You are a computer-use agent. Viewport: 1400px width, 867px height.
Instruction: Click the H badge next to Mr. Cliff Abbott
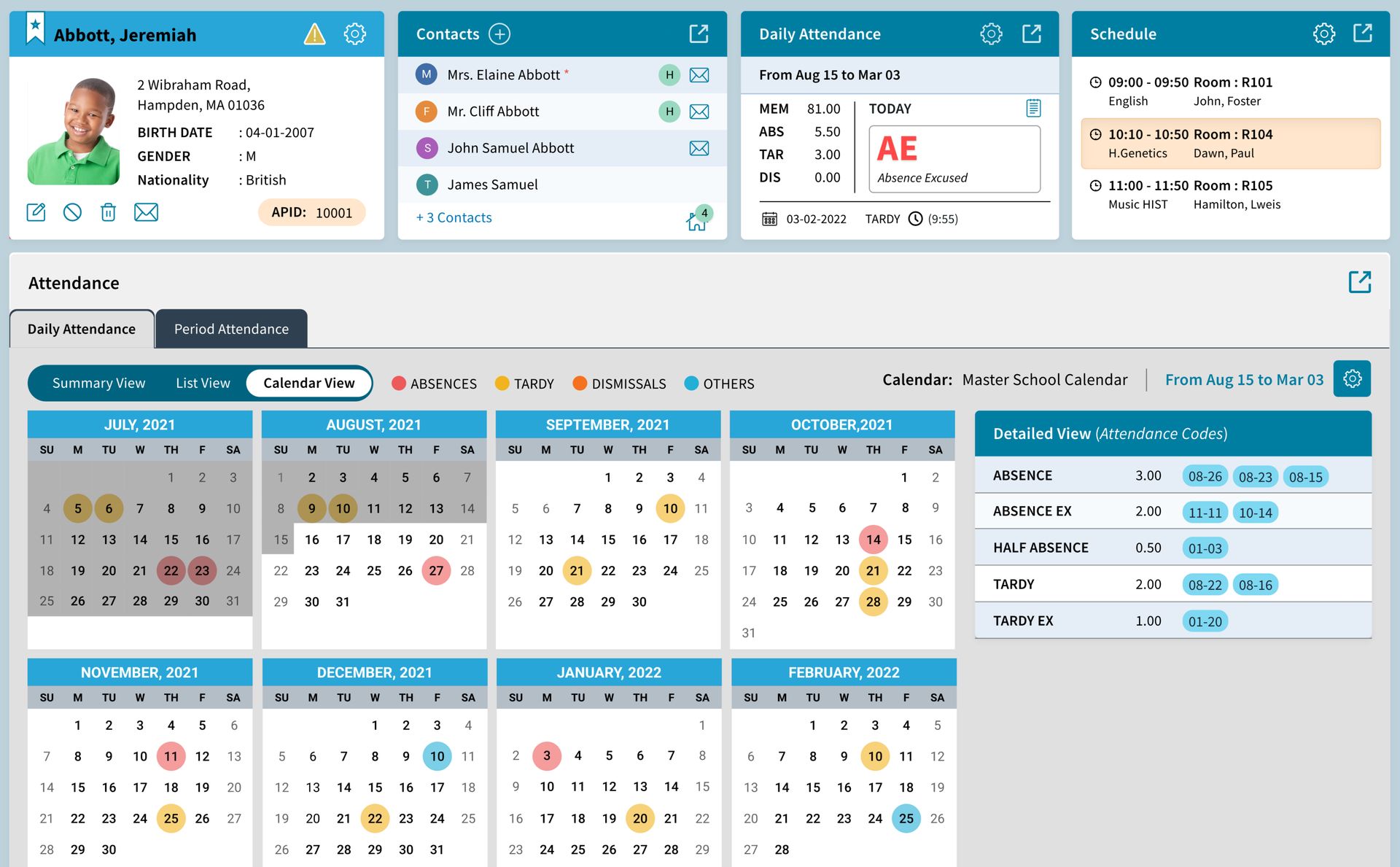click(668, 112)
